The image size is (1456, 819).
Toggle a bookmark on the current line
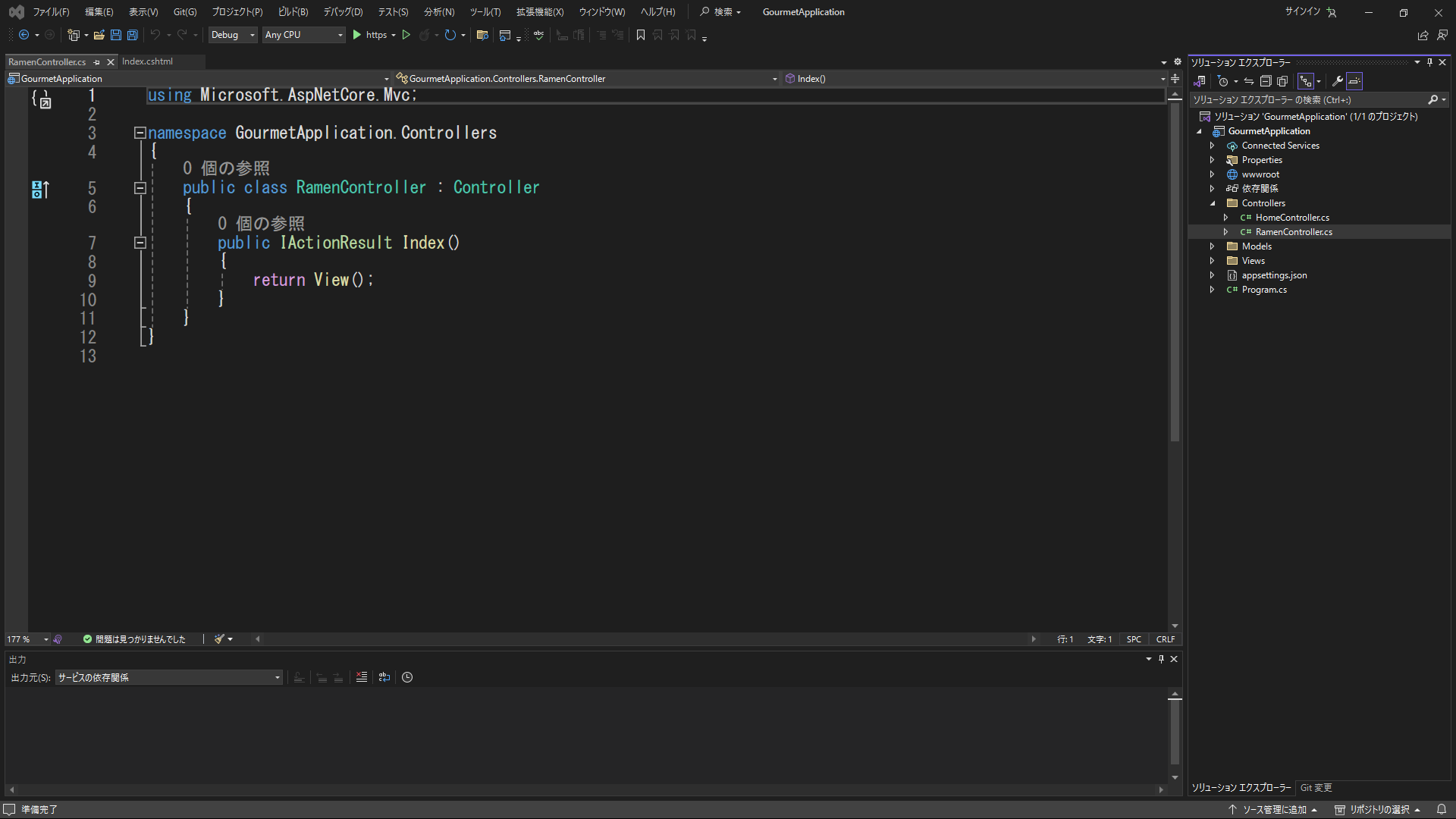click(641, 35)
